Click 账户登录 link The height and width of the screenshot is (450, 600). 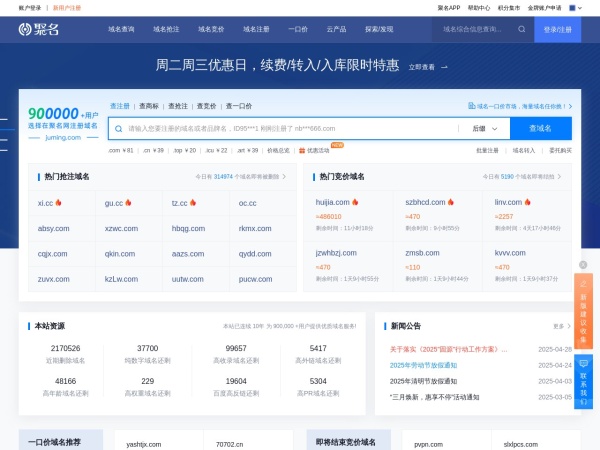point(30,8)
